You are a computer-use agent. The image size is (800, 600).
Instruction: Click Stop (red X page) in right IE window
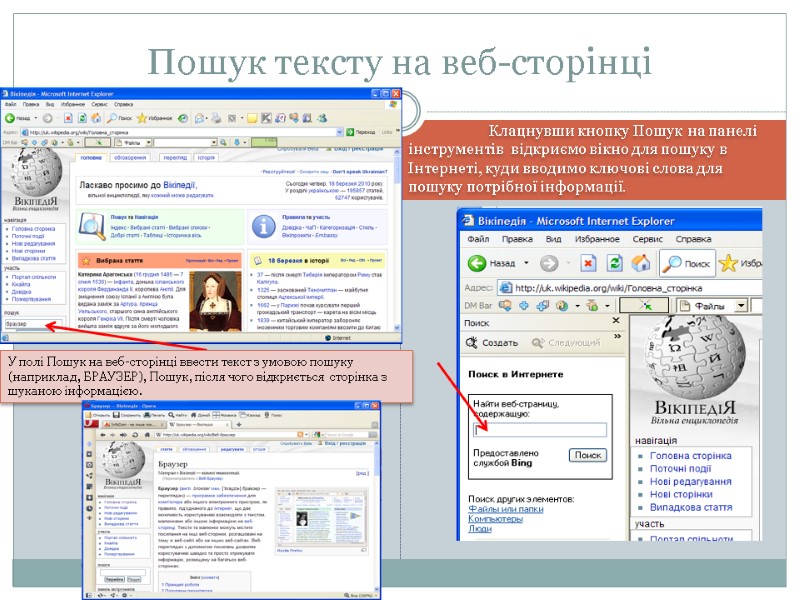[x=588, y=263]
